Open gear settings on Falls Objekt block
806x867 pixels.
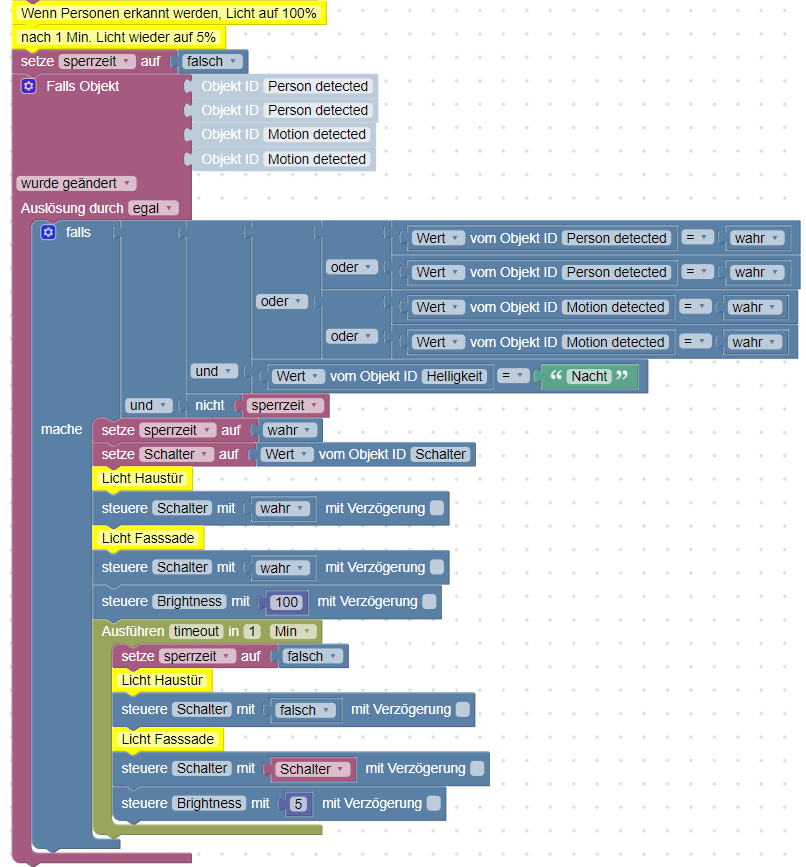(x=29, y=86)
